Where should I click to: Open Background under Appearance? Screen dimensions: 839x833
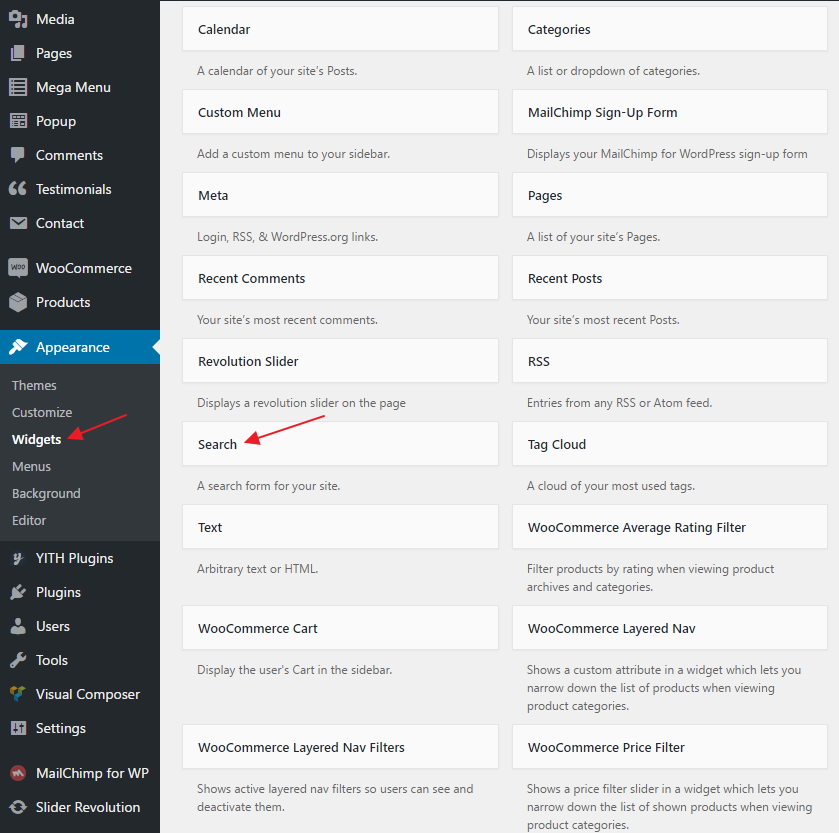pos(46,493)
